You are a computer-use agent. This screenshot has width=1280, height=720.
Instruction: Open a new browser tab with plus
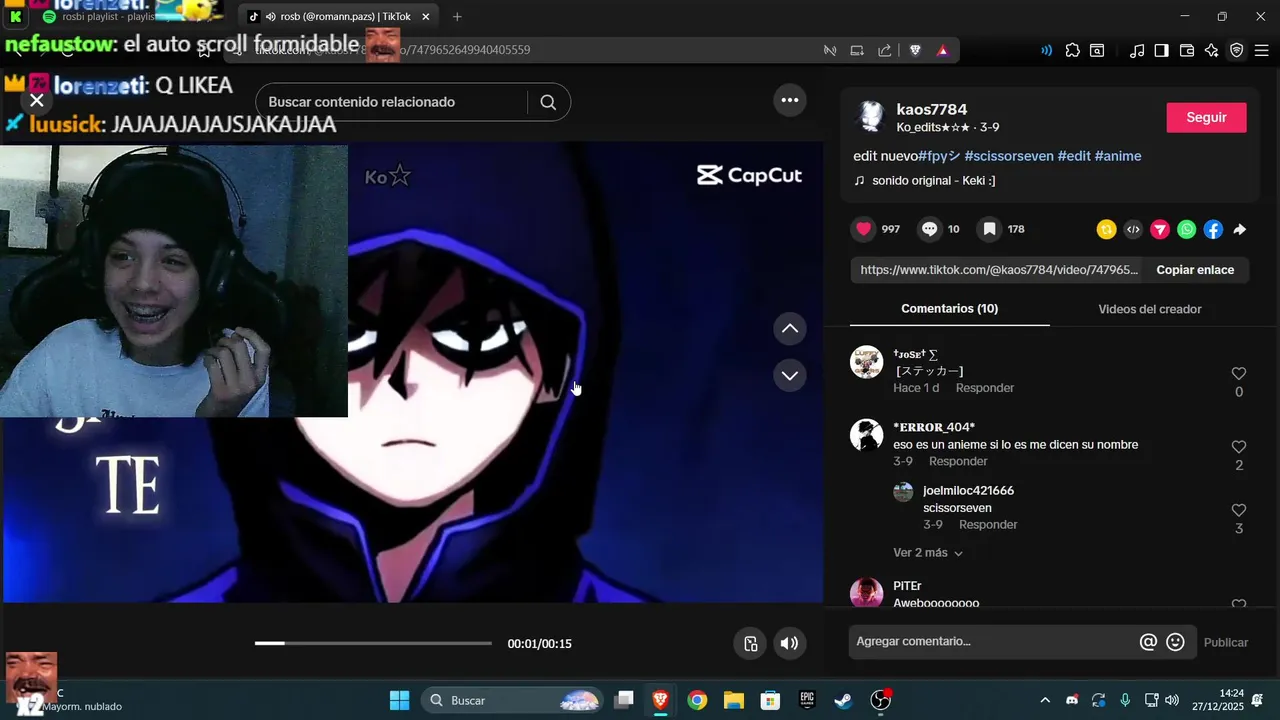tap(457, 16)
